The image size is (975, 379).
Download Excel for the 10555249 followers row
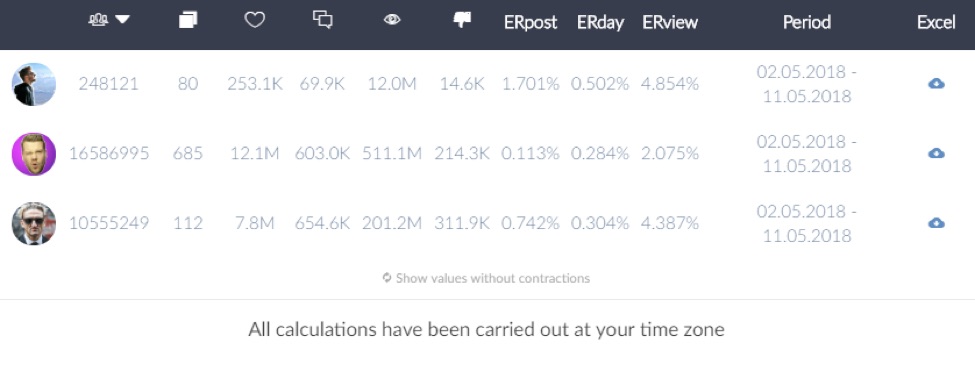[x=936, y=223]
